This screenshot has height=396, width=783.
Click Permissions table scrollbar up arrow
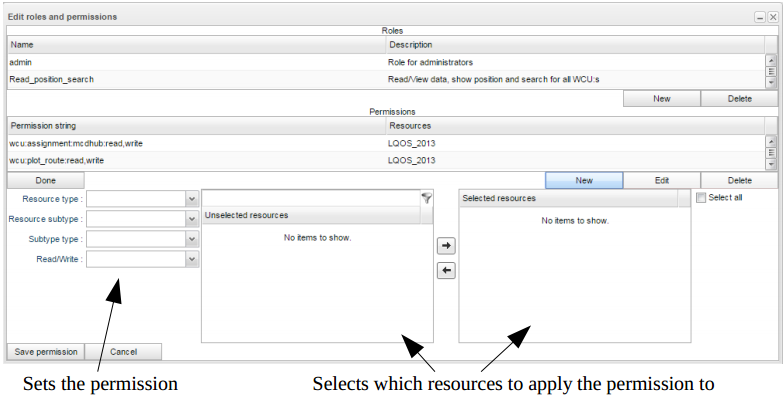click(771, 142)
